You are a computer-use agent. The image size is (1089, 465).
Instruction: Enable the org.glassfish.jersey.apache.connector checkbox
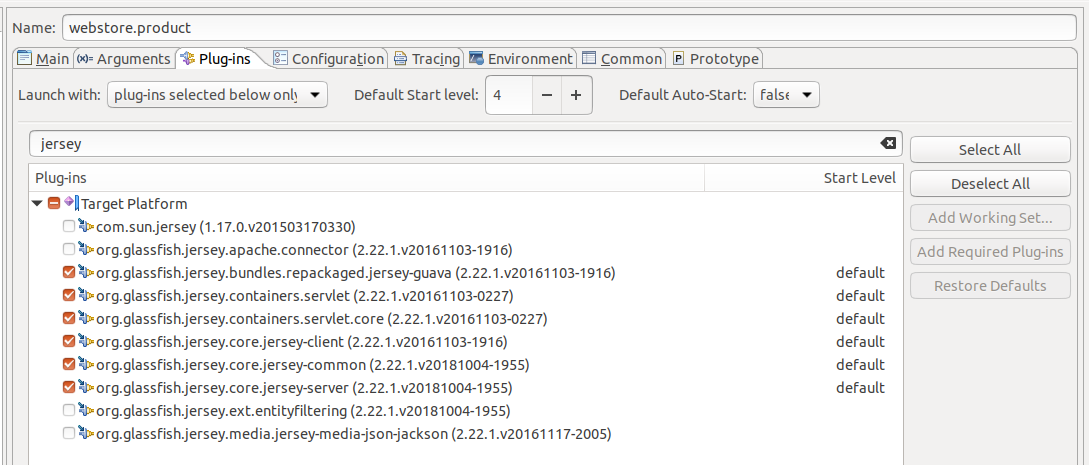click(68, 250)
